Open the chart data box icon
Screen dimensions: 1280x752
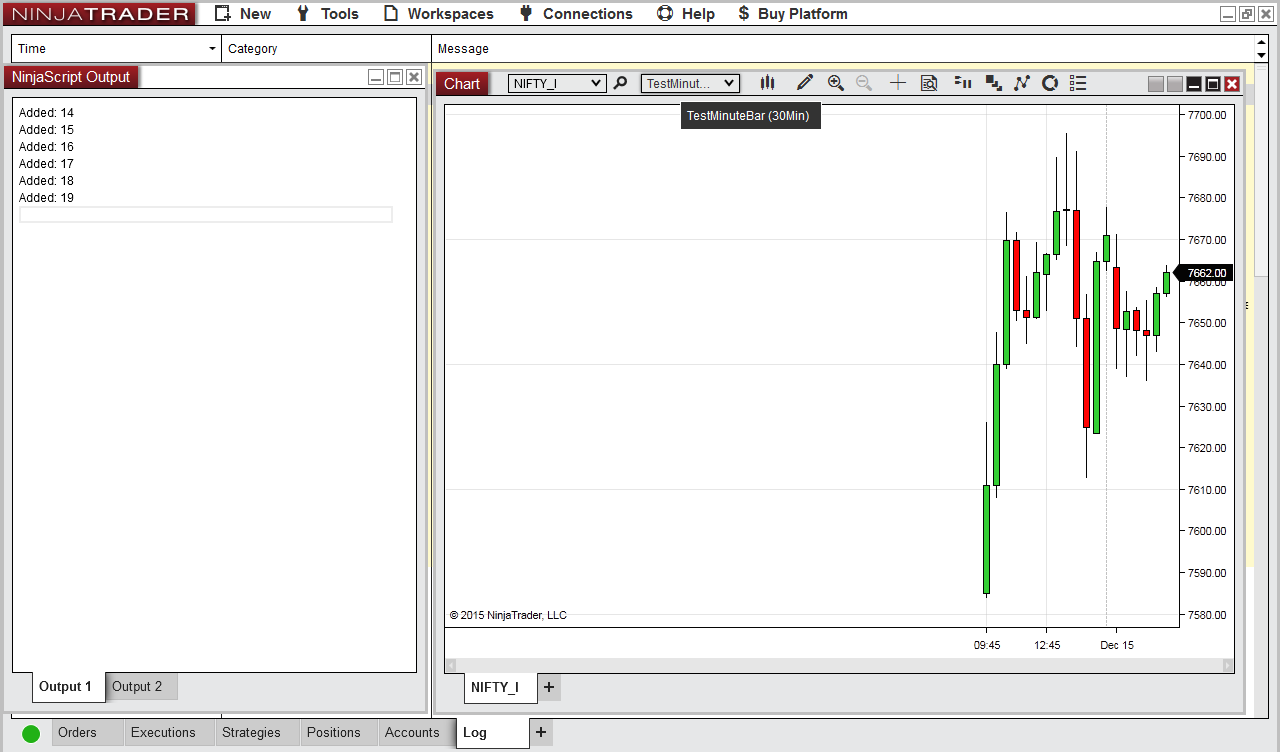(929, 83)
